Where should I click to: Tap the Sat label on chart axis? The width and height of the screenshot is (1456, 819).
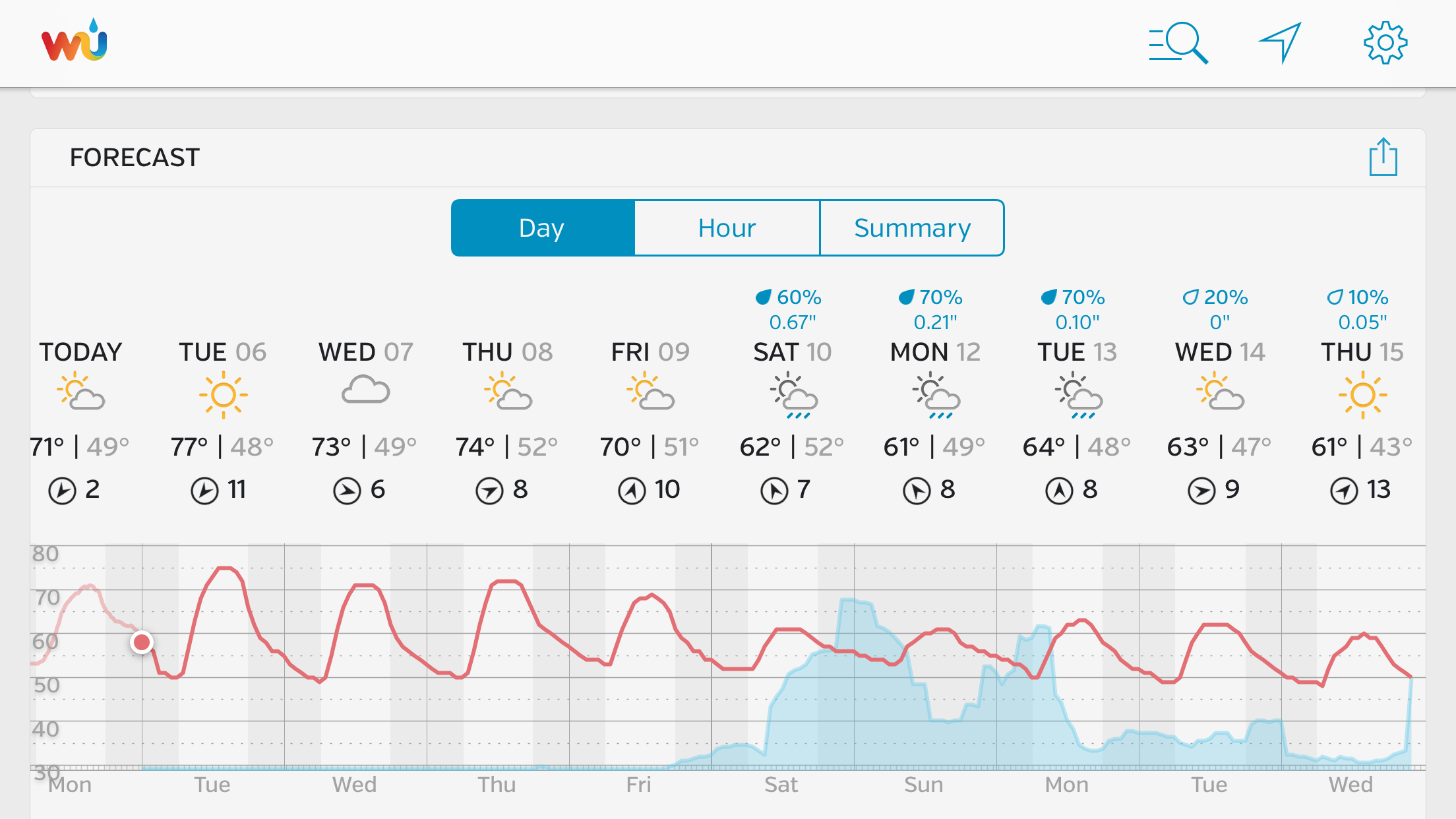click(781, 785)
